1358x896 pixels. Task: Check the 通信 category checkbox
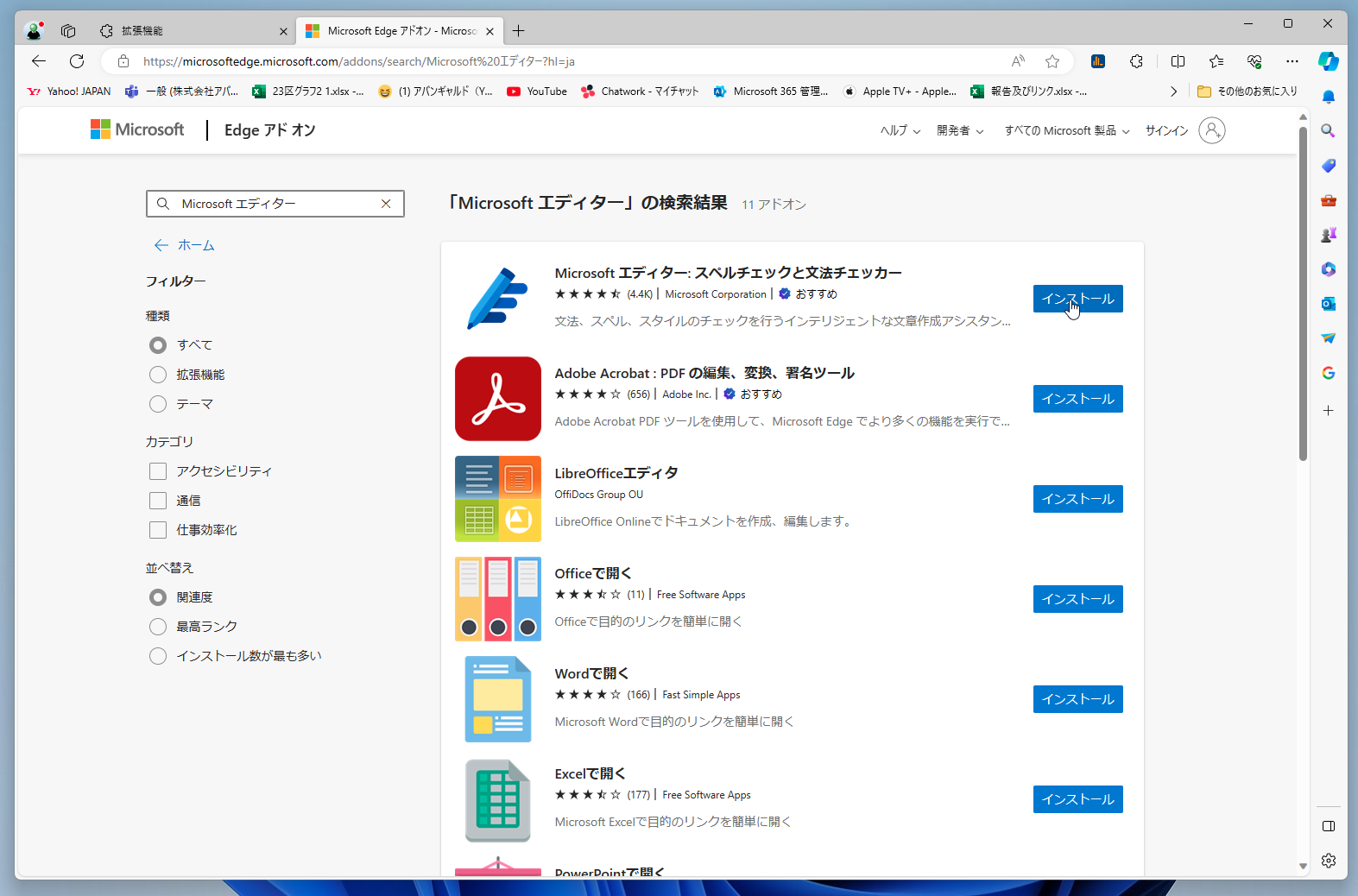pyautogui.click(x=158, y=501)
